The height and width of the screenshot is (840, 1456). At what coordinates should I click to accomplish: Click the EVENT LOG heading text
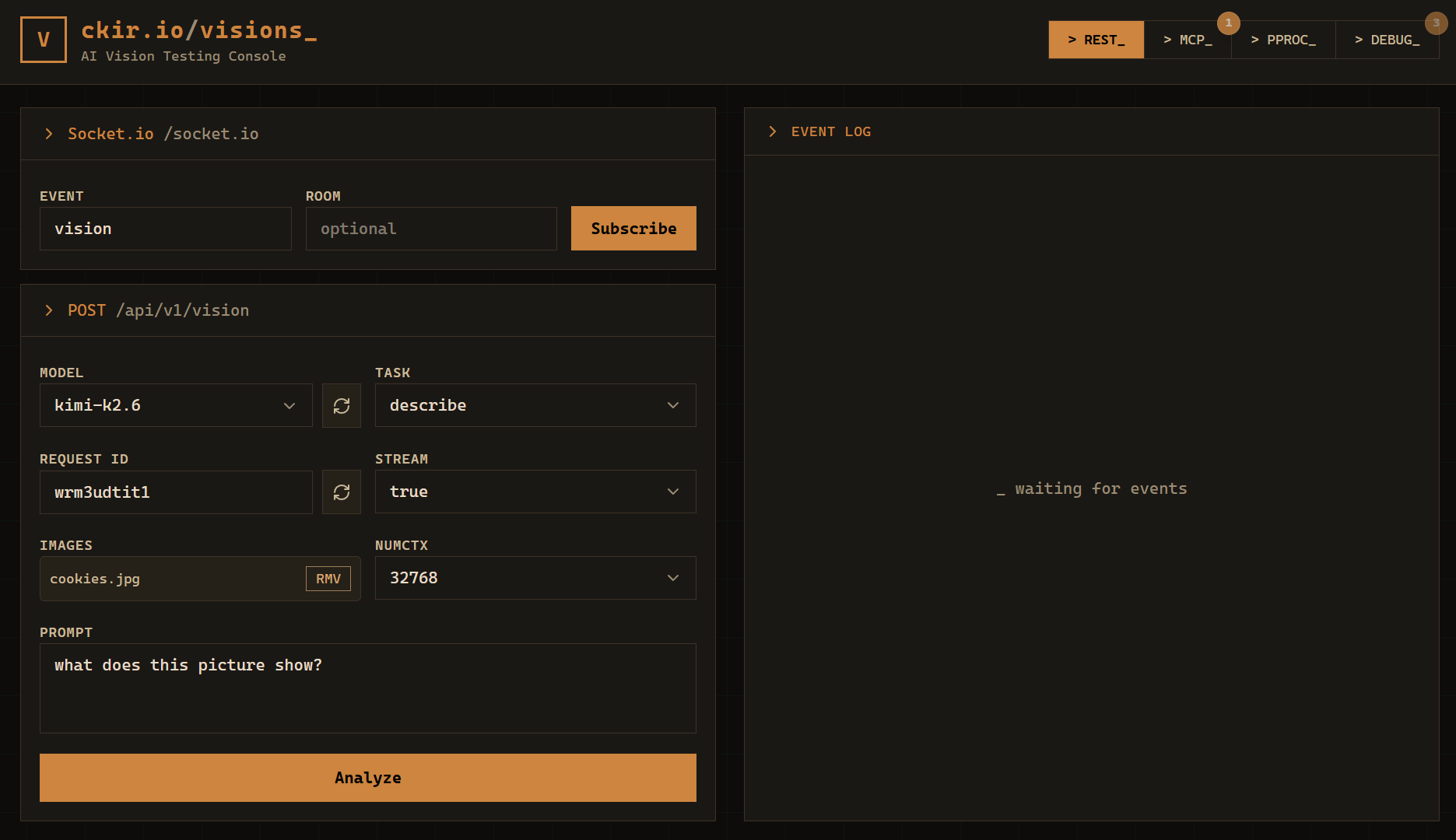tap(831, 131)
